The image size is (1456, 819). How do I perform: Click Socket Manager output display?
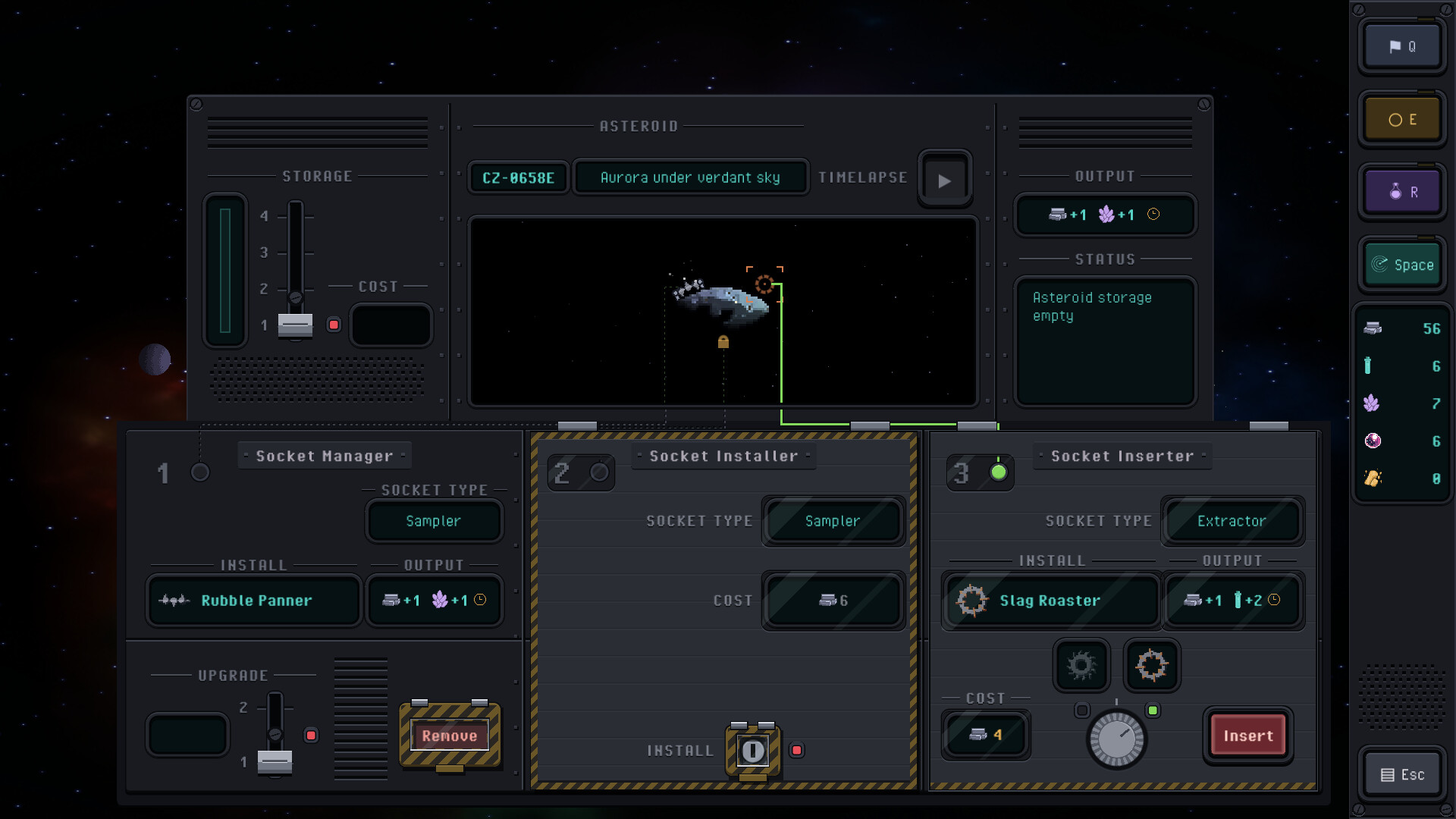[434, 600]
